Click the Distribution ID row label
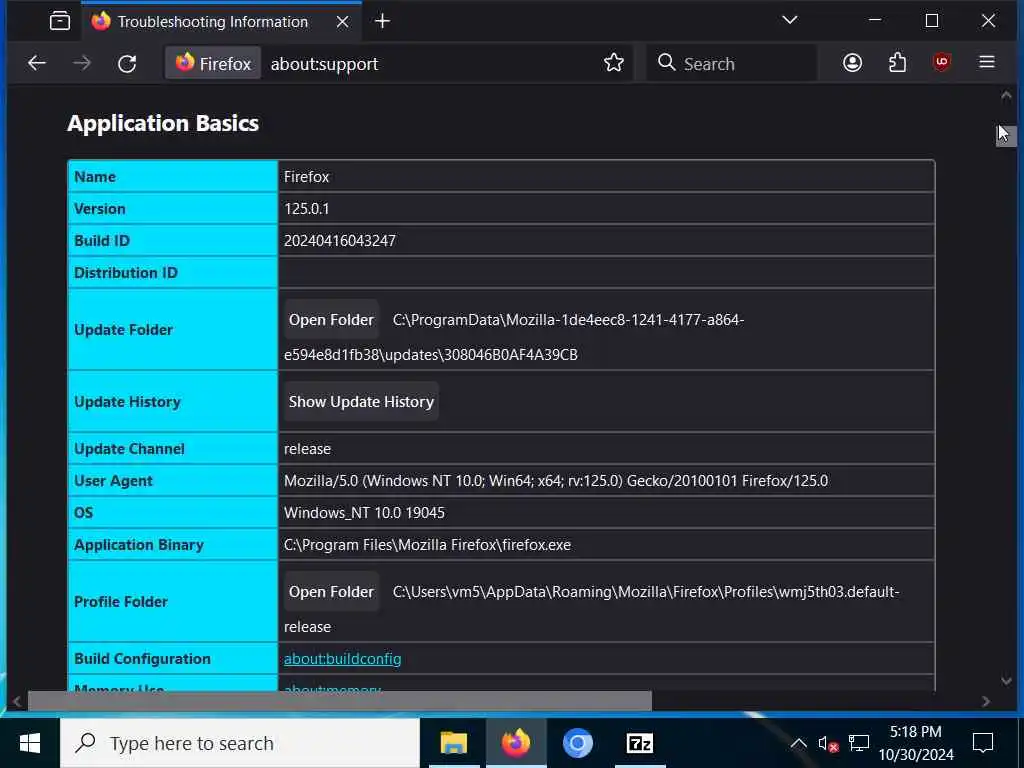Viewport: 1024px width, 768px height. [x=125, y=273]
